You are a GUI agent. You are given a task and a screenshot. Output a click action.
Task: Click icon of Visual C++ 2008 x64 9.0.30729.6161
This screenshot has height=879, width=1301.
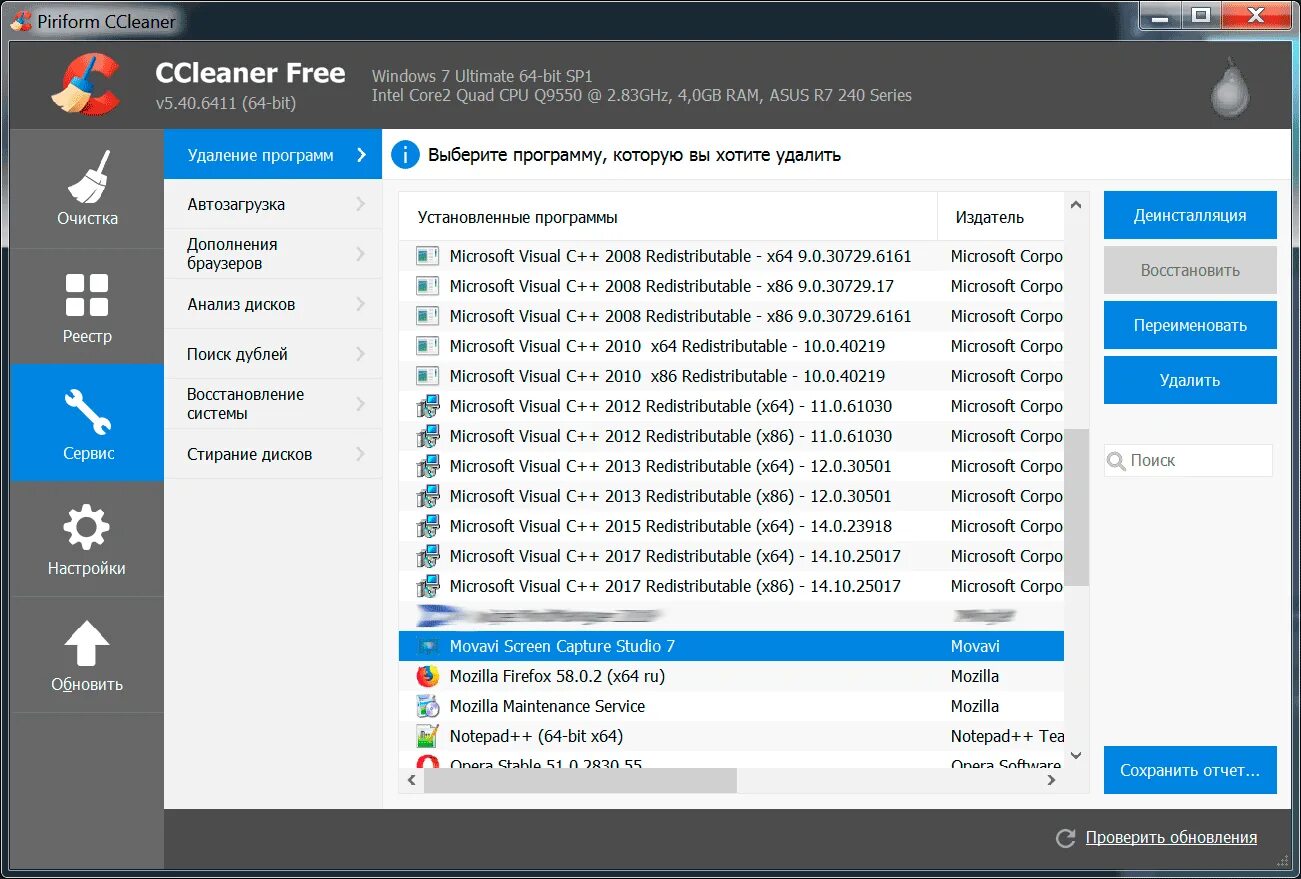[428, 256]
